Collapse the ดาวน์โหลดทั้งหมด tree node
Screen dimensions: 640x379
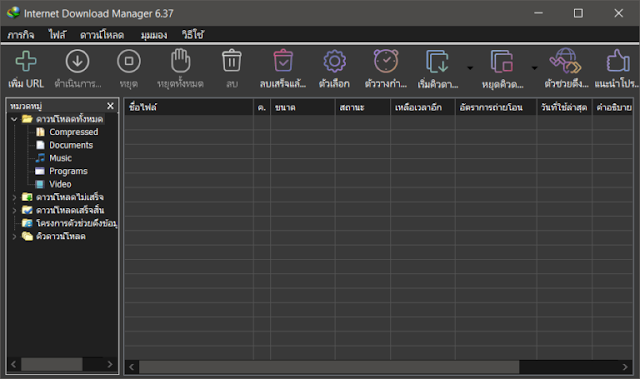click(14, 119)
